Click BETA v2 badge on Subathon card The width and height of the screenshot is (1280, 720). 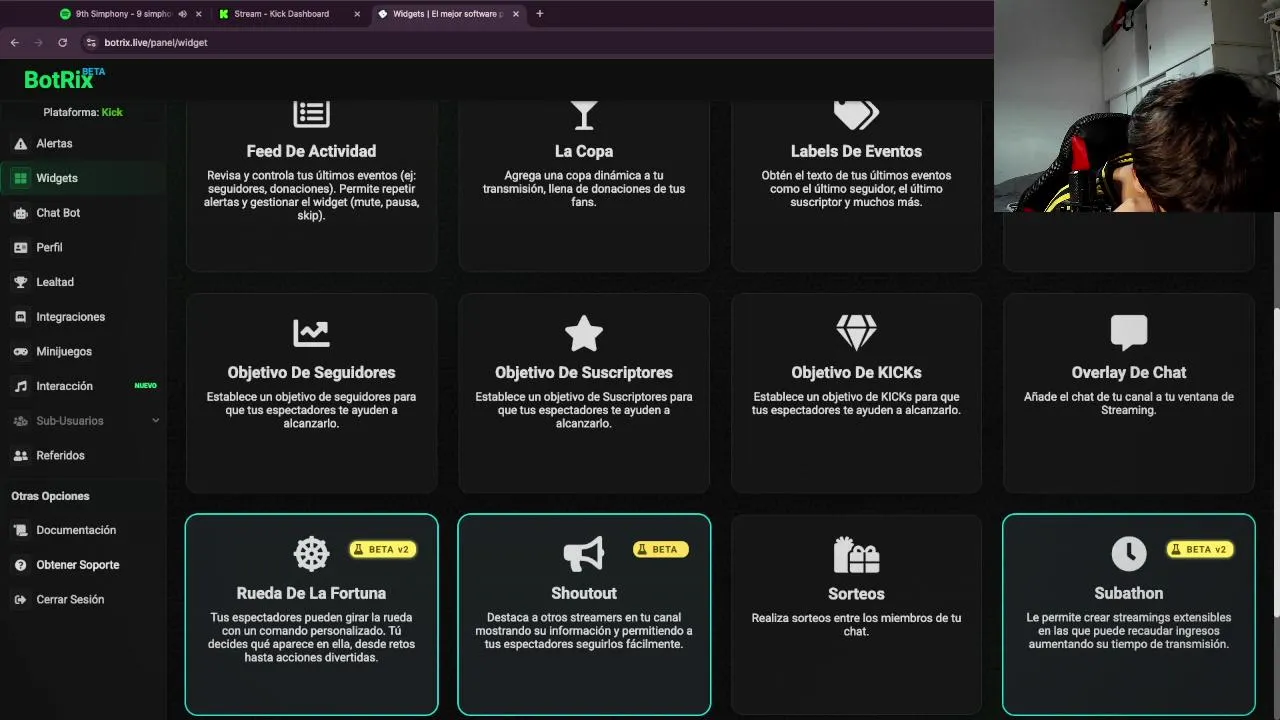1198,549
